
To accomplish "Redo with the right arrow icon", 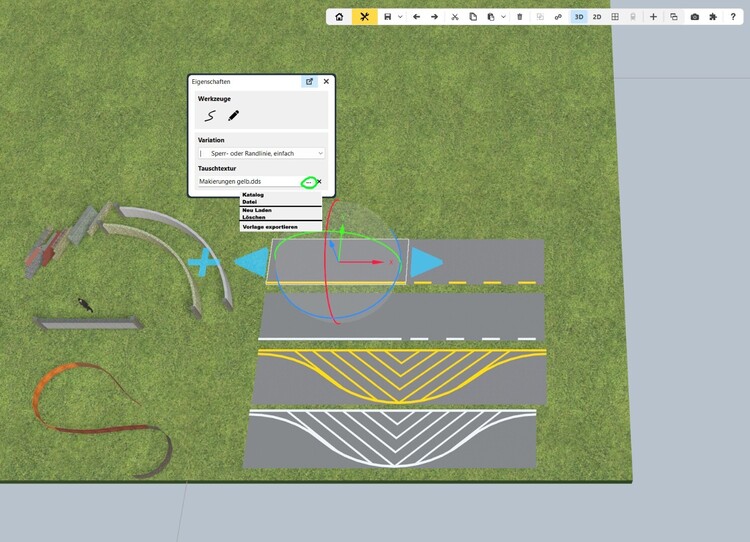I will (434, 17).
